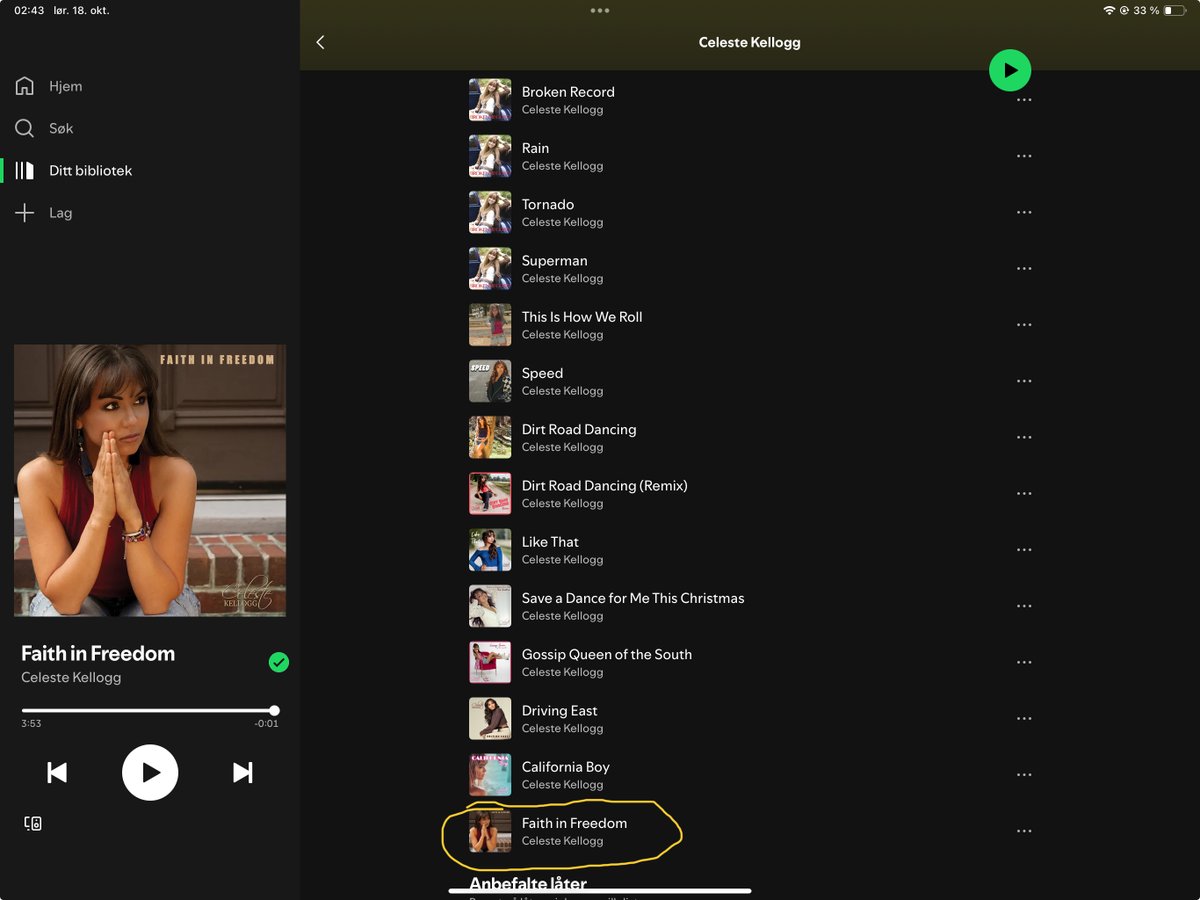Tap the 02:43 clock in status bar

(x=28, y=10)
